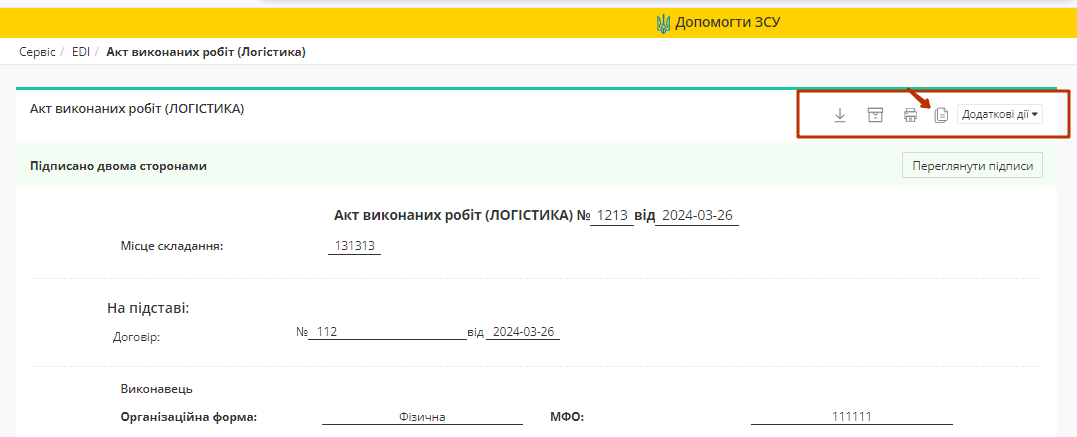The width and height of the screenshot is (1077, 437).
Task: Open the Додаткові дії dropdown
Action: point(999,115)
